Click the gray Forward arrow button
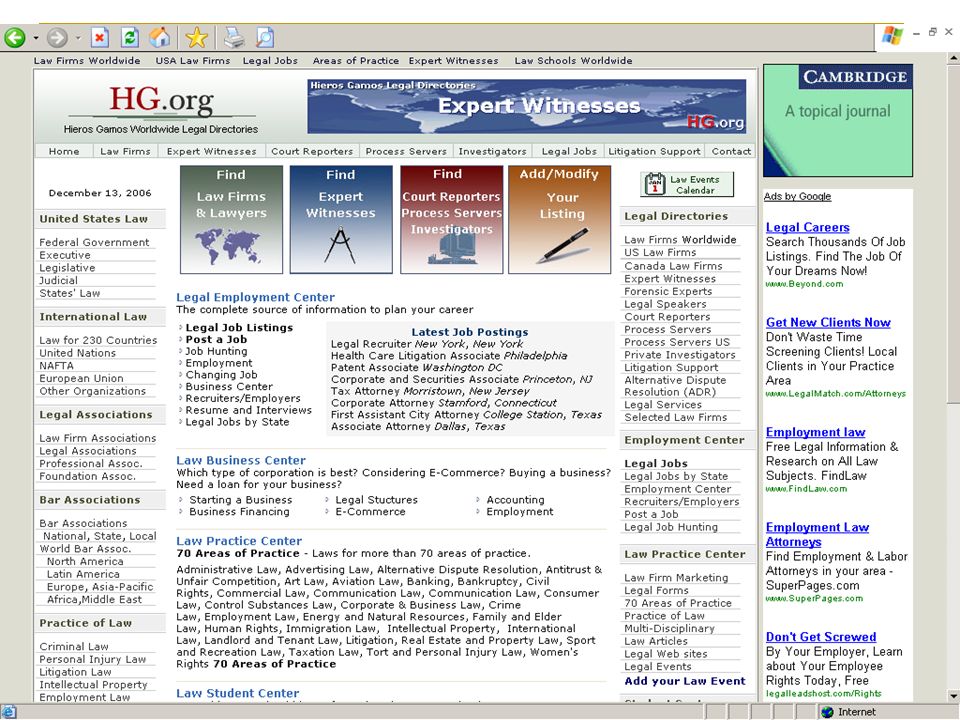The width and height of the screenshot is (960, 720). coord(57,38)
